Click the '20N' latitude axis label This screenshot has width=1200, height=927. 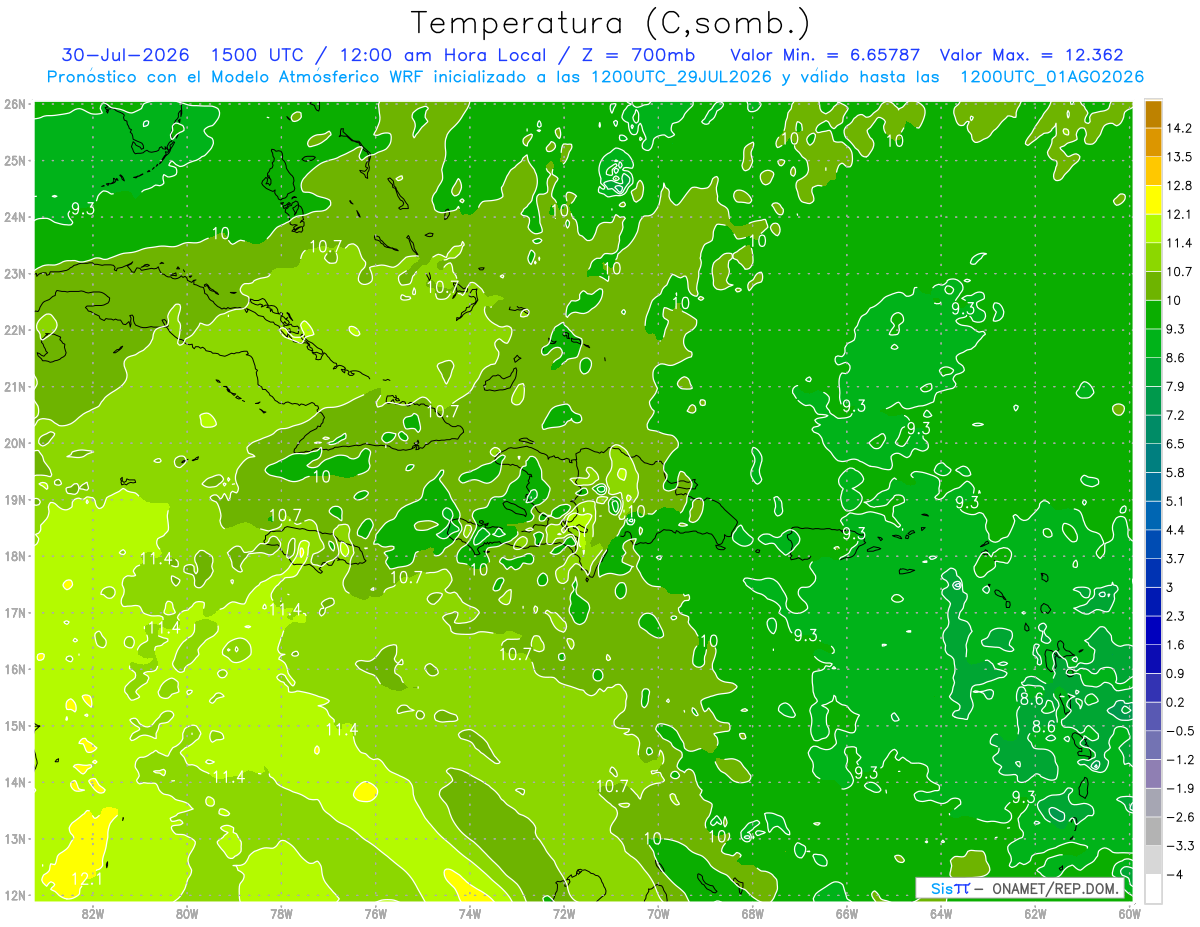point(15,443)
